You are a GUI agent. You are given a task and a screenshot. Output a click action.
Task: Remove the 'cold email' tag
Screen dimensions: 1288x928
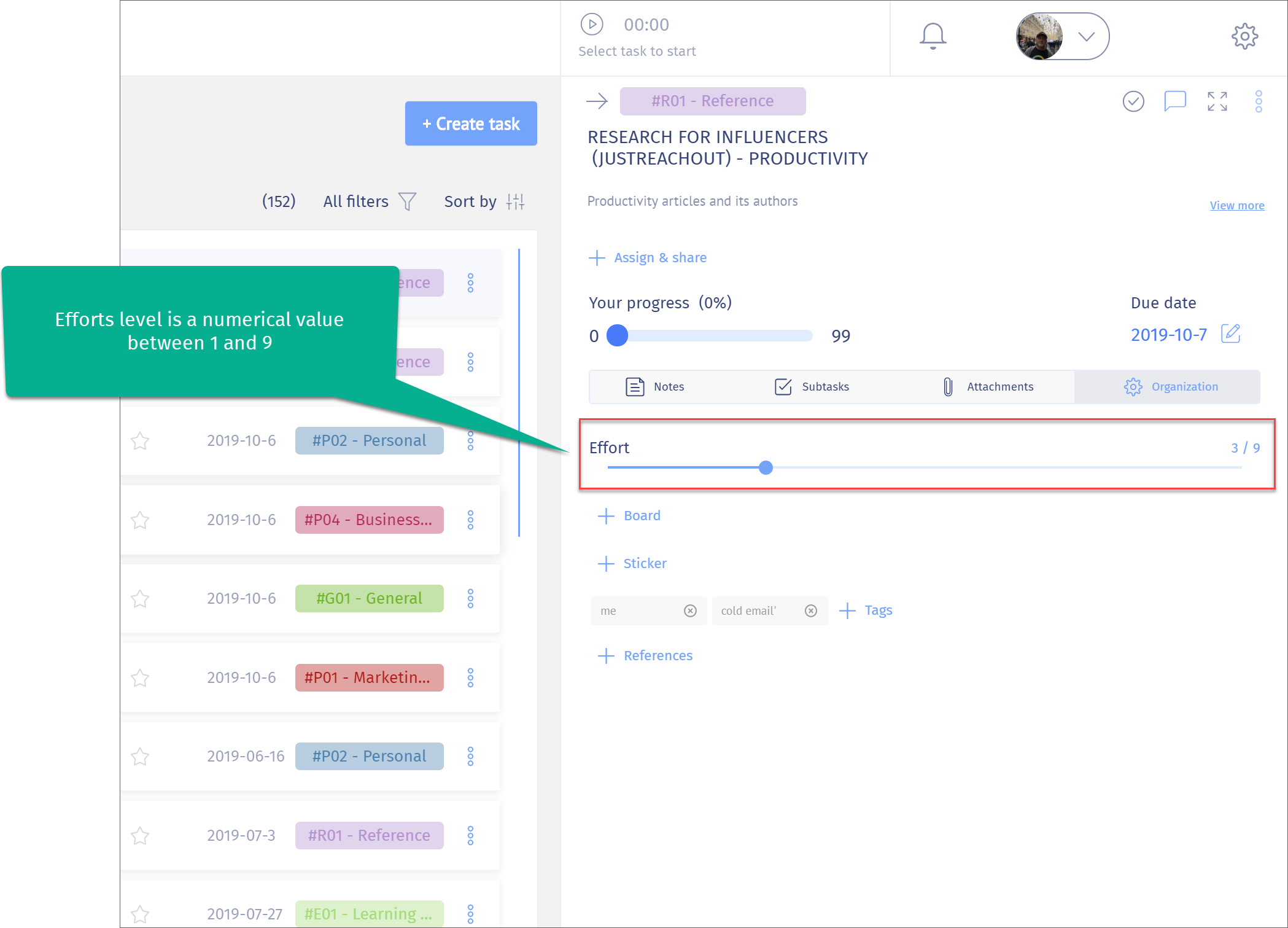coord(811,610)
